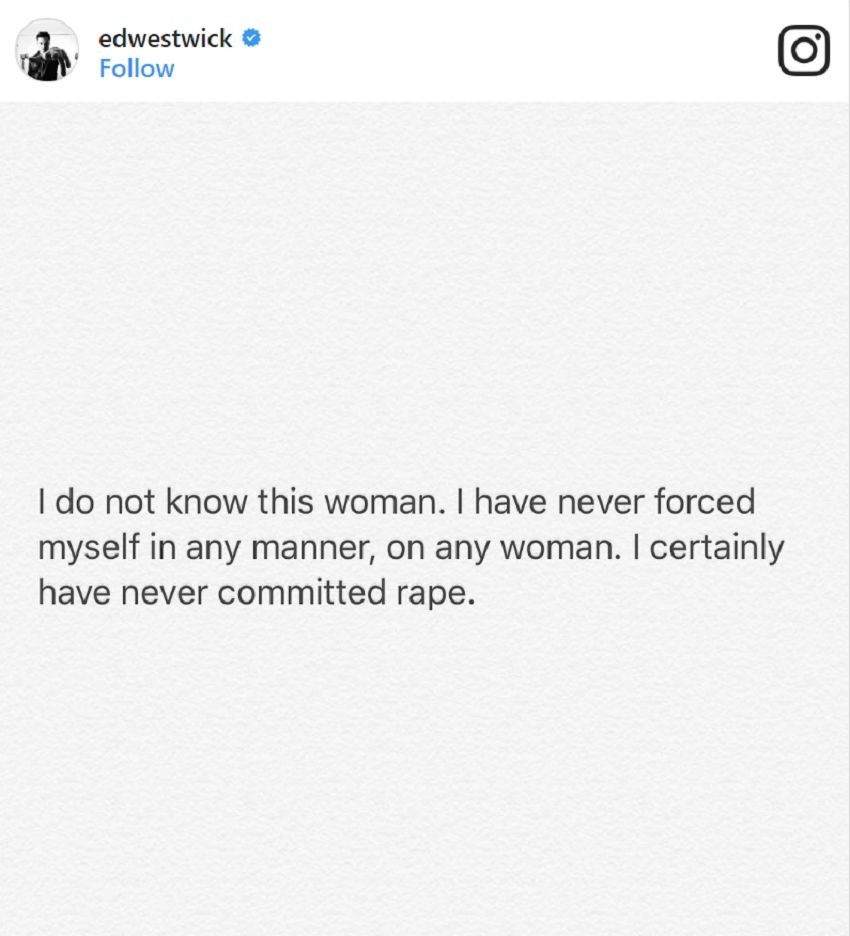This screenshot has height=936, width=850.
Task: Click the white header space beside the username
Action: point(500,50)
